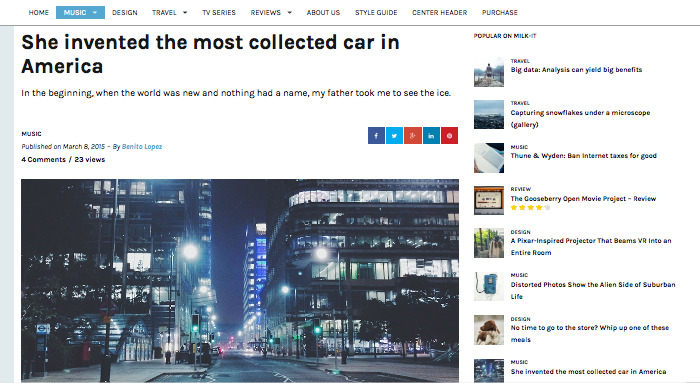Open 'No time to go to the store?' article
The height and width of the screenshot is (383, 700).
tap(590, 333)
